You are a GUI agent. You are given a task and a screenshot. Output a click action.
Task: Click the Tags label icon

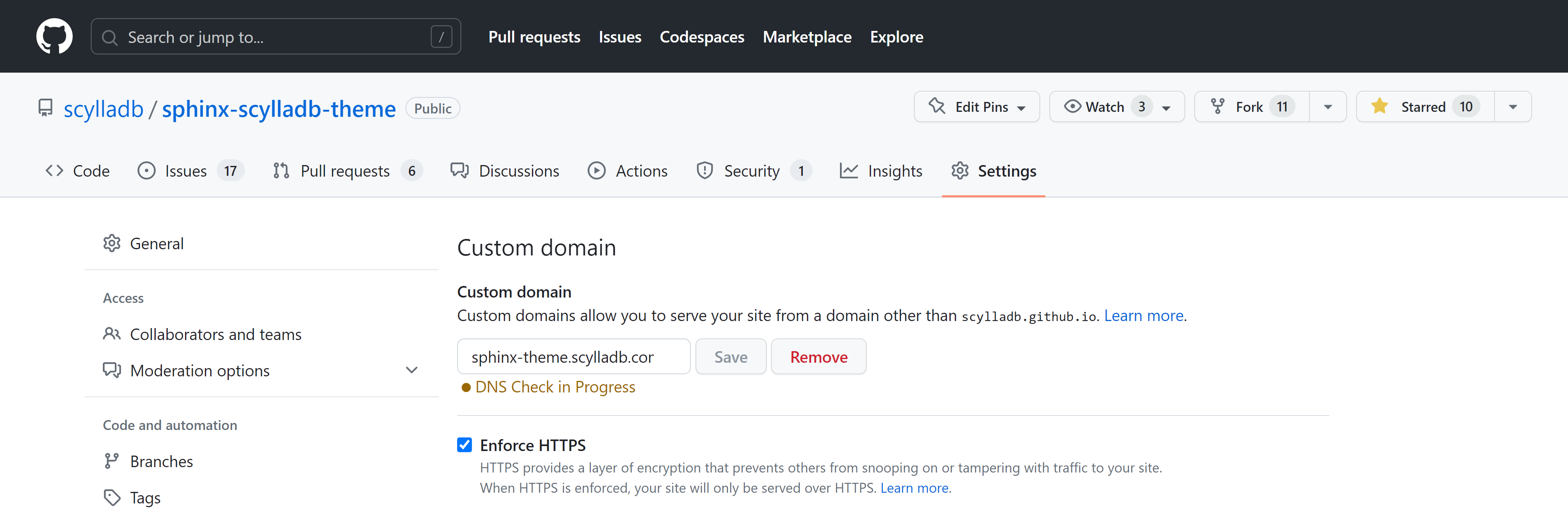tap(112, 497)
